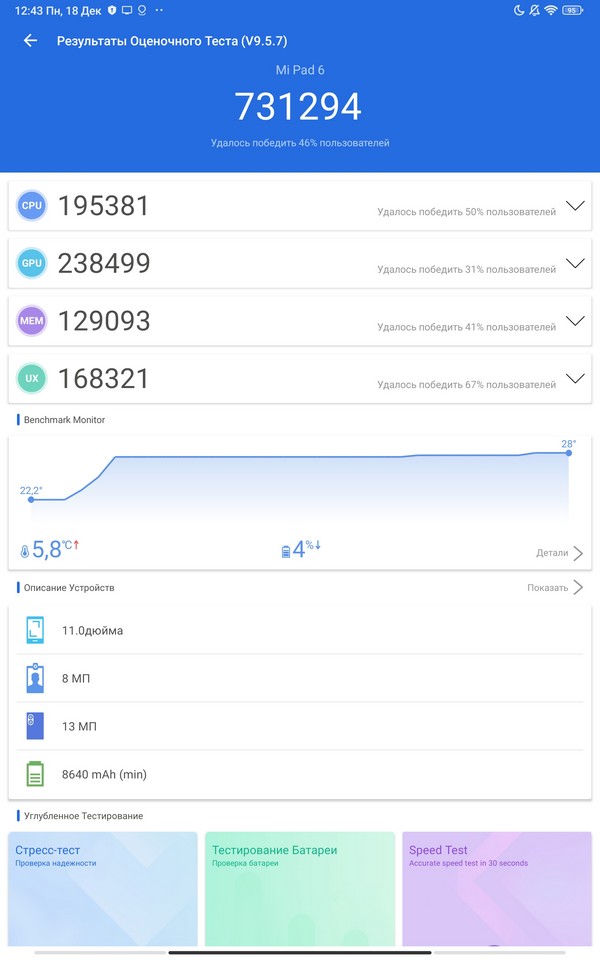The height and width of the screenshot is (960, 600).
Task: Click the 28° endpoint on temperature graph
Action: (x=568, y=453)
